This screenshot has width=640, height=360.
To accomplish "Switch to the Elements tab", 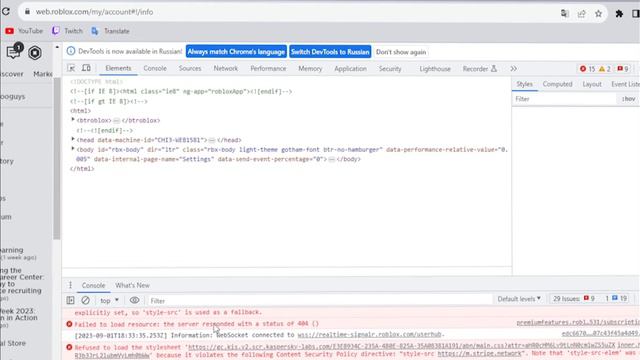I will pyautogui.click(x=118, y=68).
